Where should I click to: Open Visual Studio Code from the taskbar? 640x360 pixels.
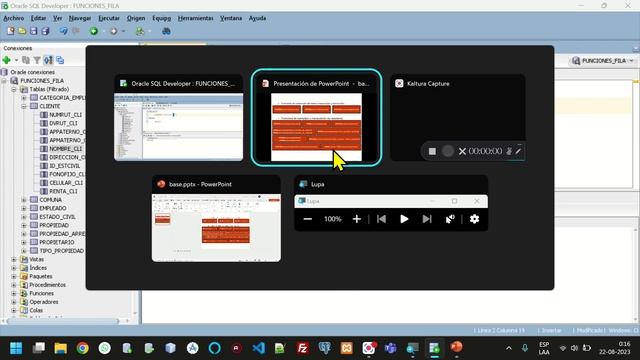[x=258, y=348]
